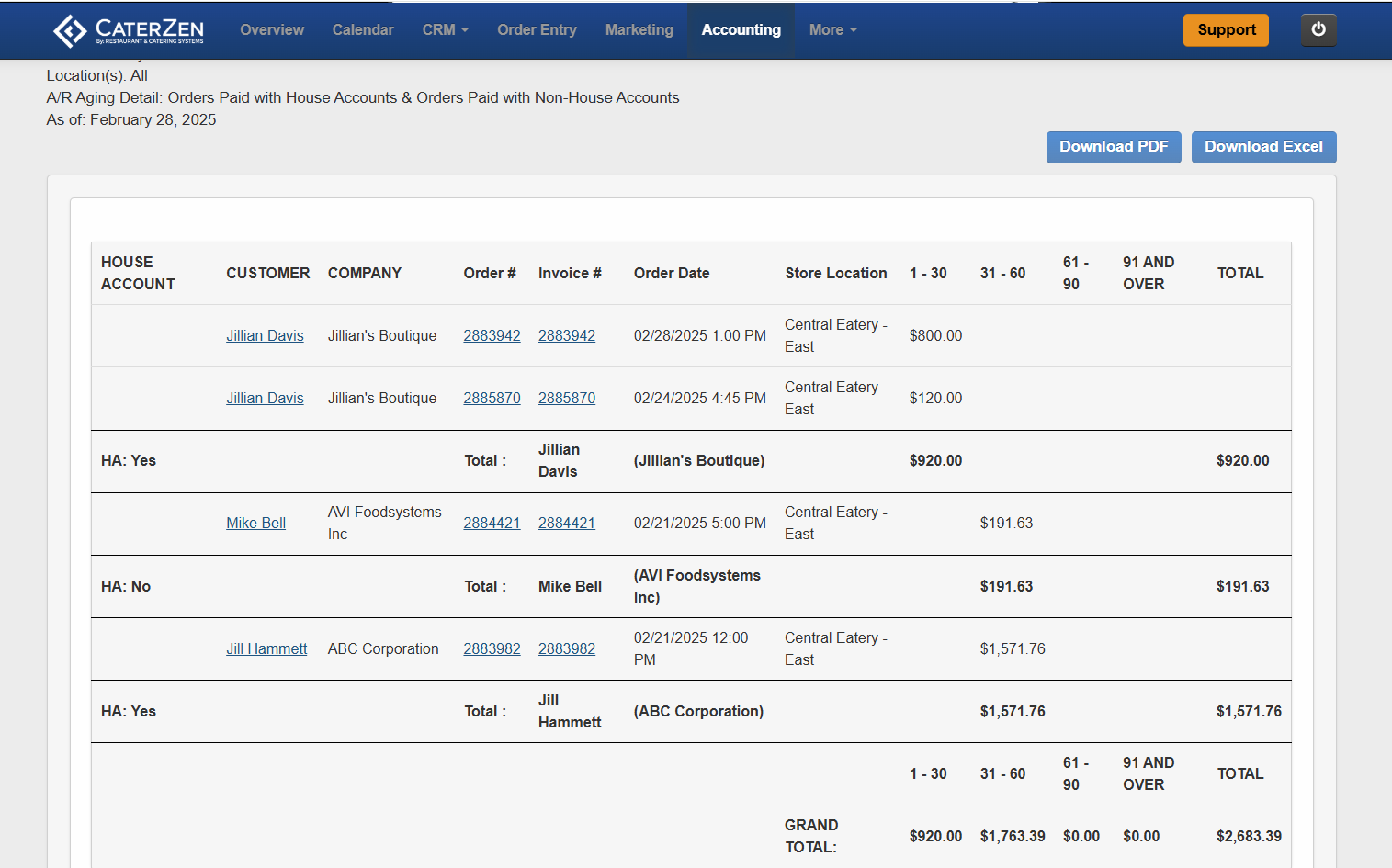Click the CaterZen logo
Viewport: 1392px width, 868px height.
click(x=129, y=30)
